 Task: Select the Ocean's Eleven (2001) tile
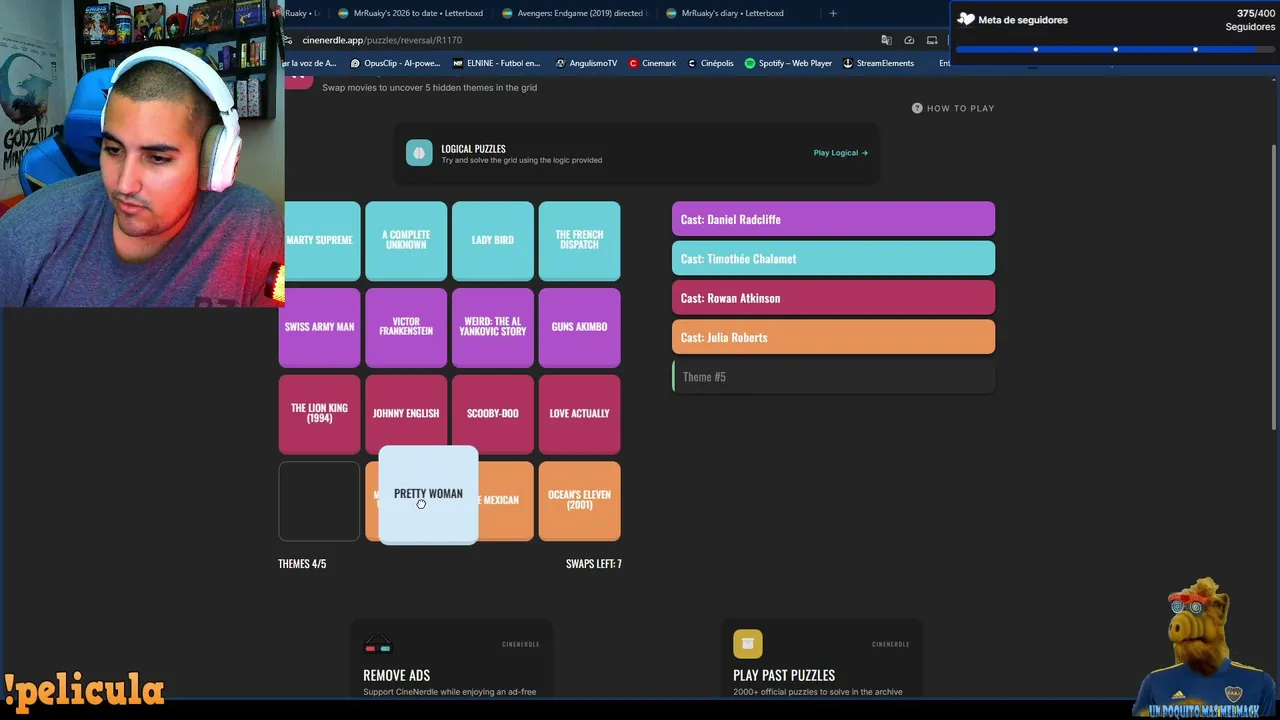(x=580, y=501)
